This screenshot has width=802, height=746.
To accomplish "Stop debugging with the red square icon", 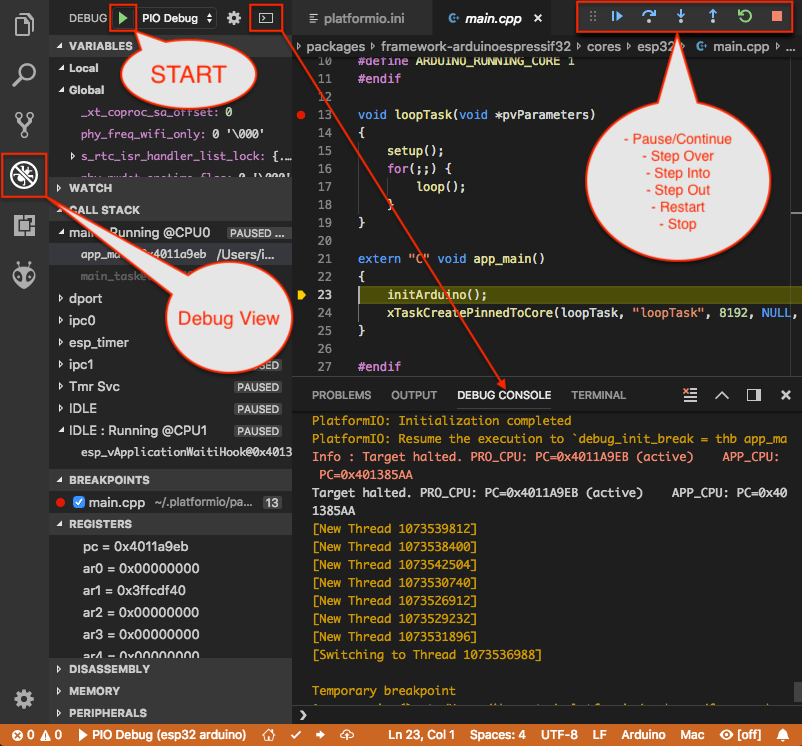I will 779,16.
